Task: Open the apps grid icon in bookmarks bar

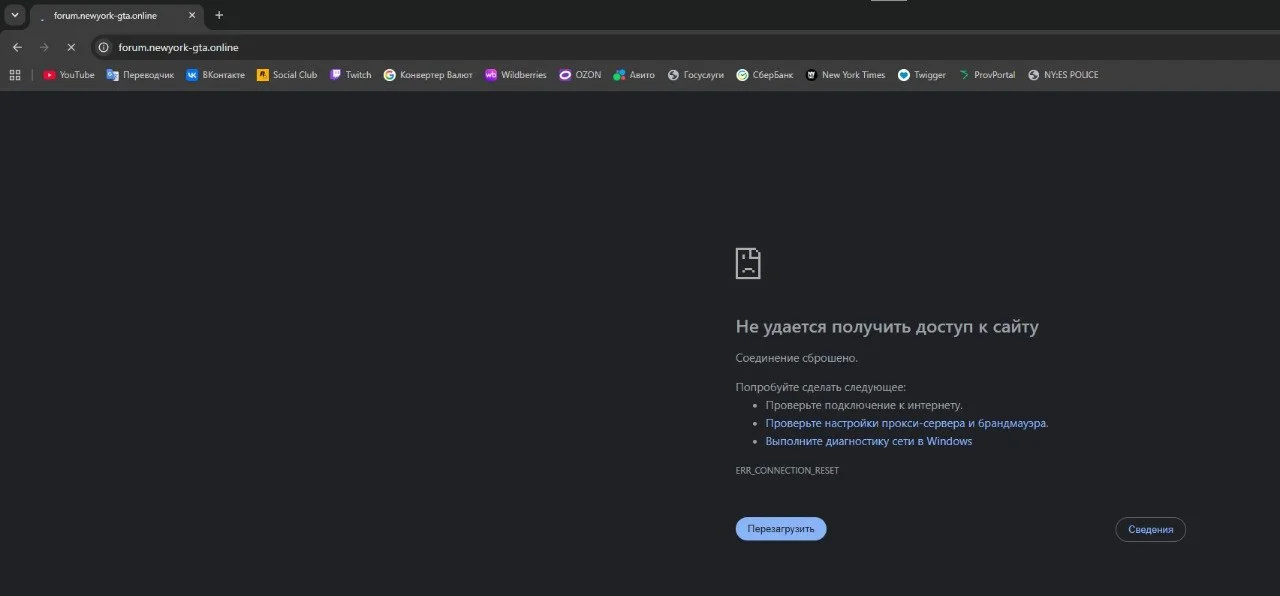Action: pyautogui.click(x=15, y=75)
